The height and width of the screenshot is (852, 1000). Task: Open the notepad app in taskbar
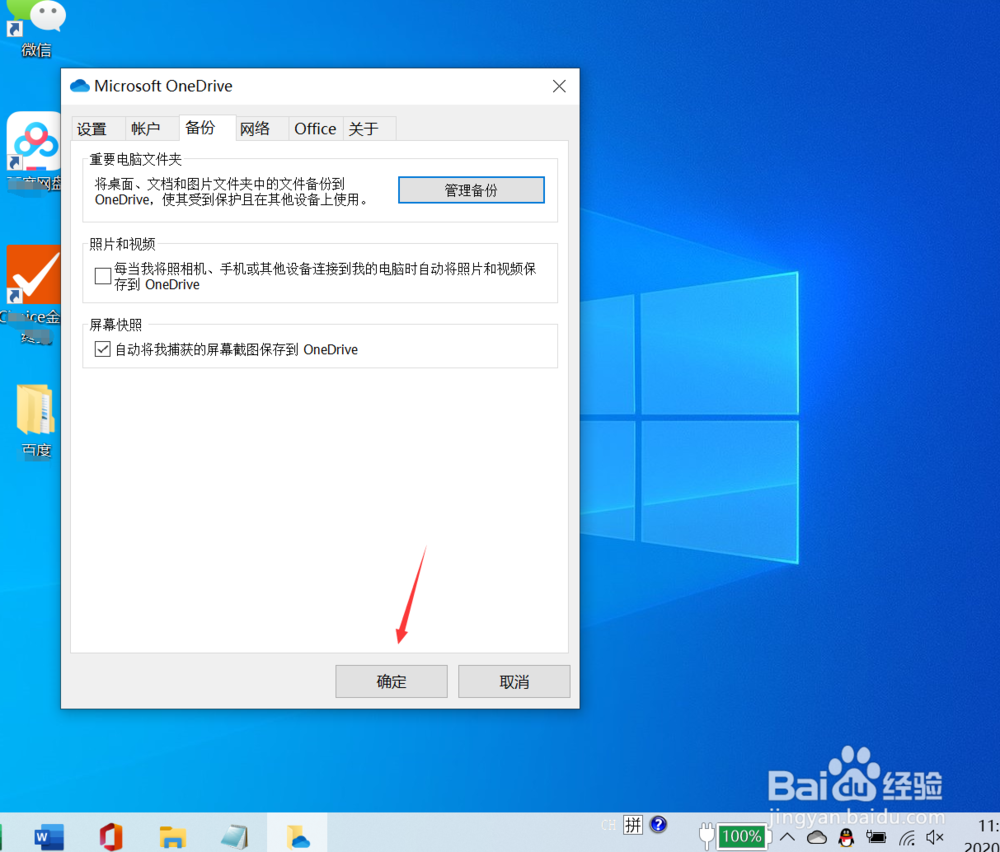234,837
